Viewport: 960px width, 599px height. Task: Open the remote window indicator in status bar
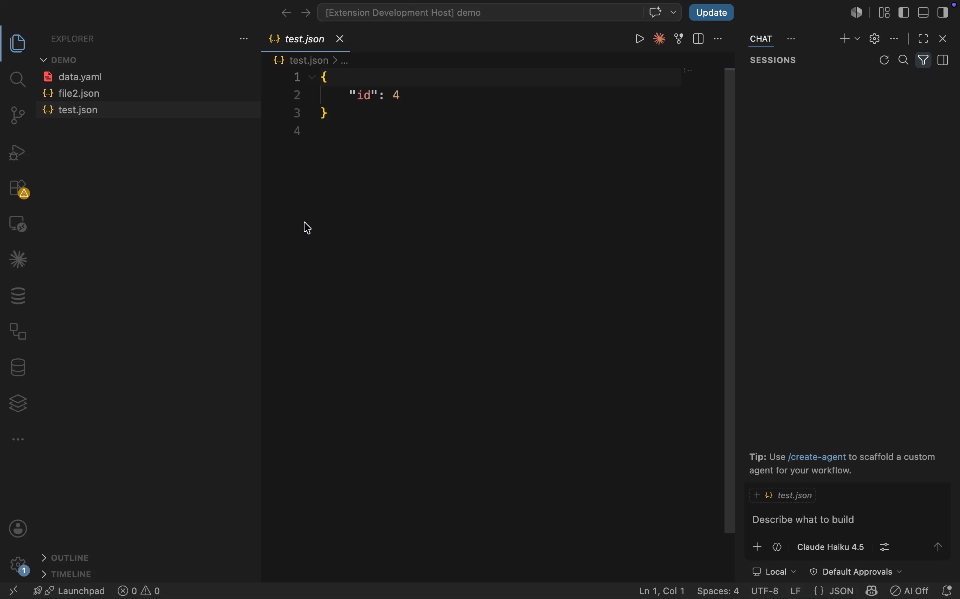(13, 591)
